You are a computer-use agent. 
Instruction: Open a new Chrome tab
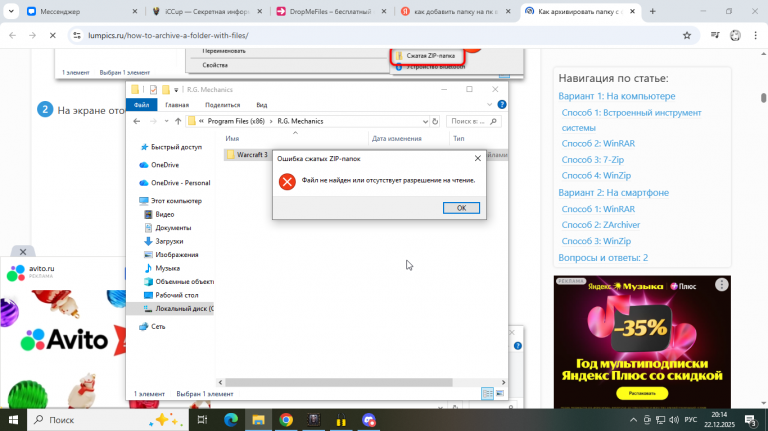pyautogui.click(x=652, y=11)
